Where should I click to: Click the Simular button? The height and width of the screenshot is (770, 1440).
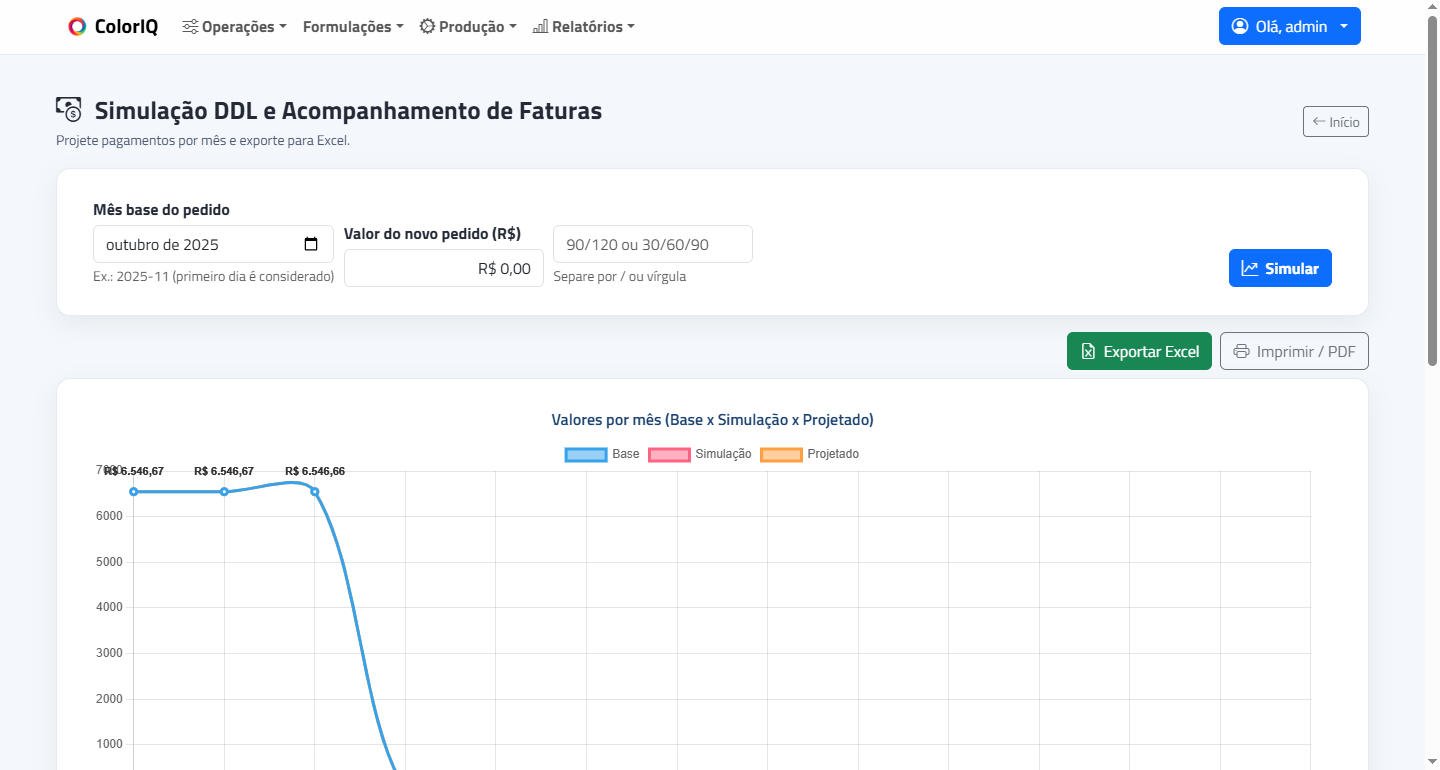tap(1280, 268)
